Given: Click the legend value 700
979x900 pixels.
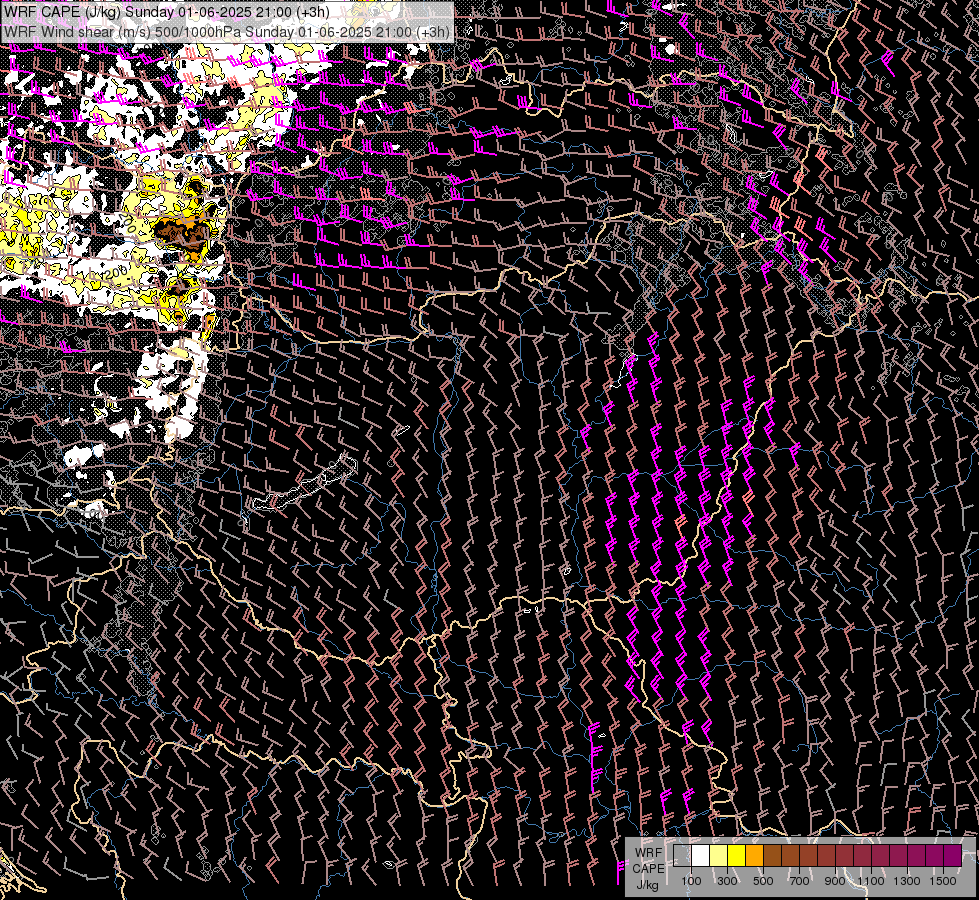Looking at the screenshot, I should [799, 881].
